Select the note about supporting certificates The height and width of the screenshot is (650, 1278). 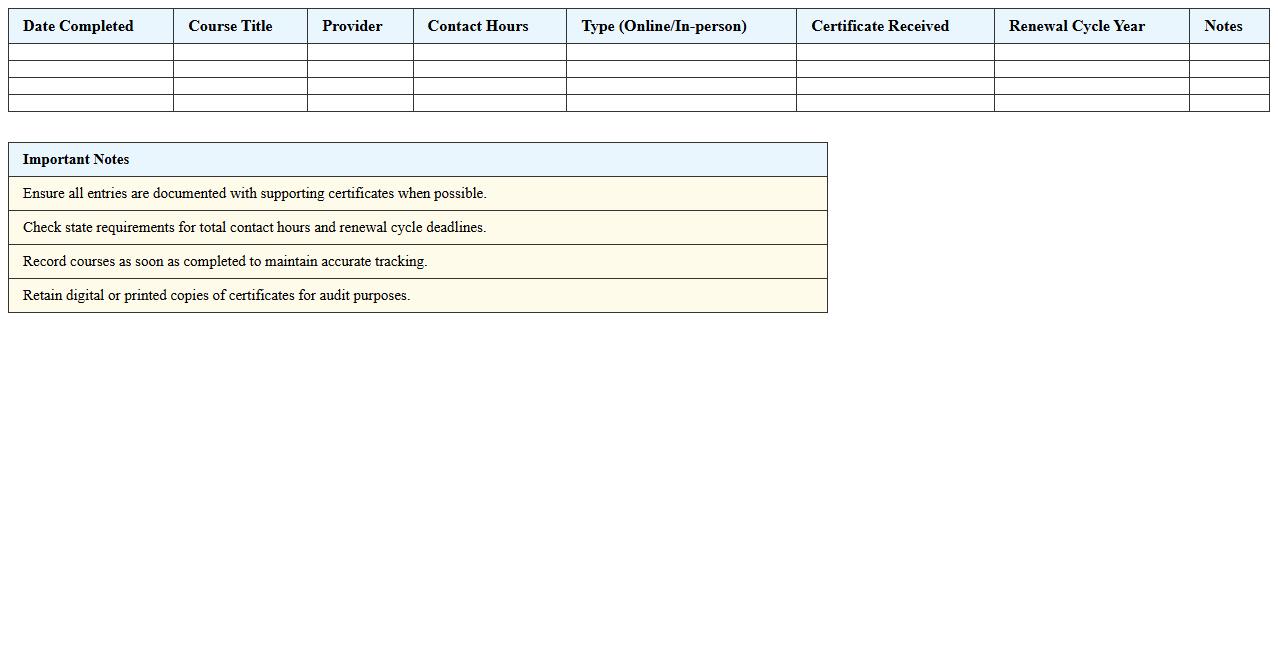417,193
